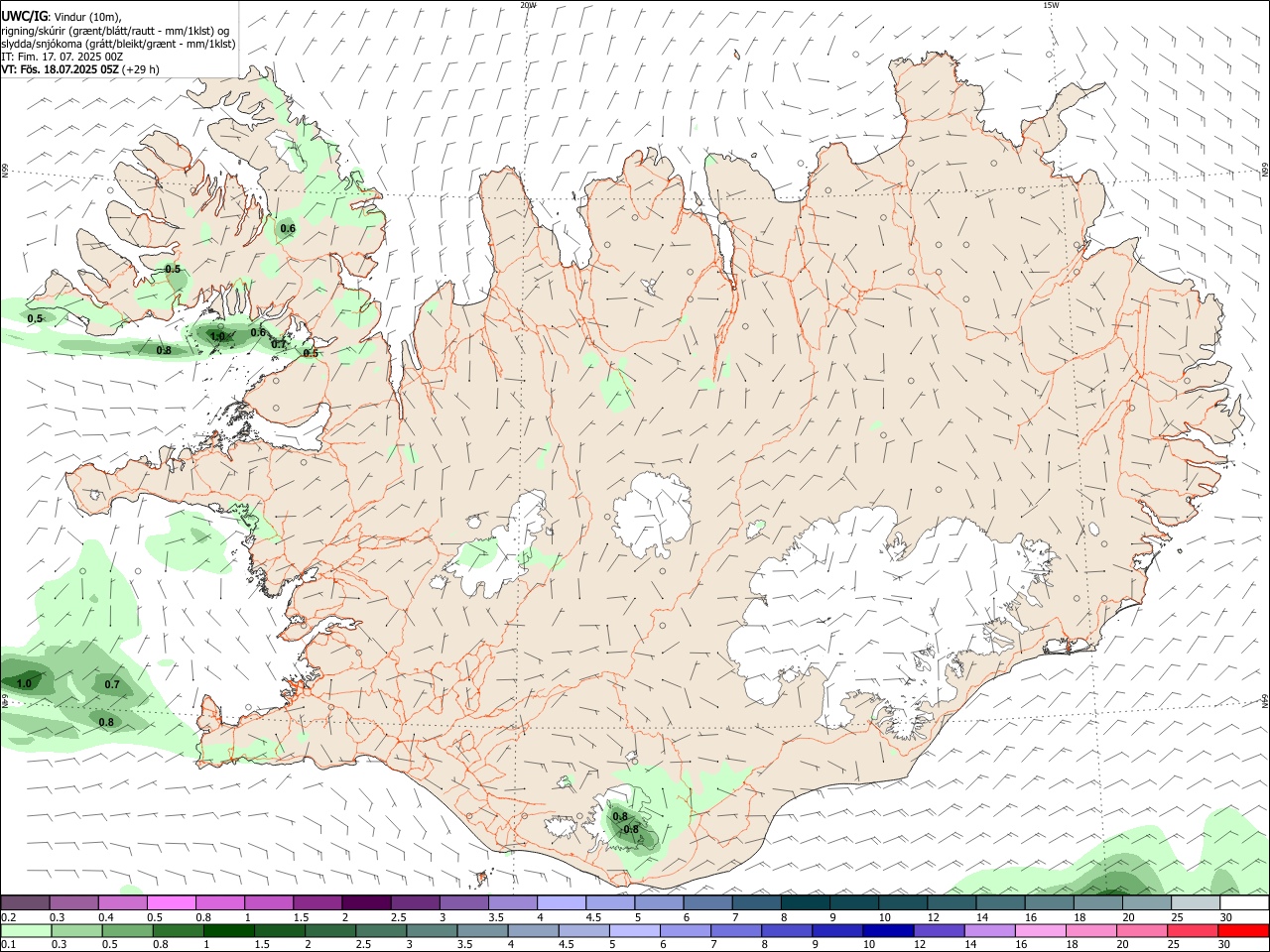
Task: Select the navy blue swatch in the lower legend
Action: (886, 930)
